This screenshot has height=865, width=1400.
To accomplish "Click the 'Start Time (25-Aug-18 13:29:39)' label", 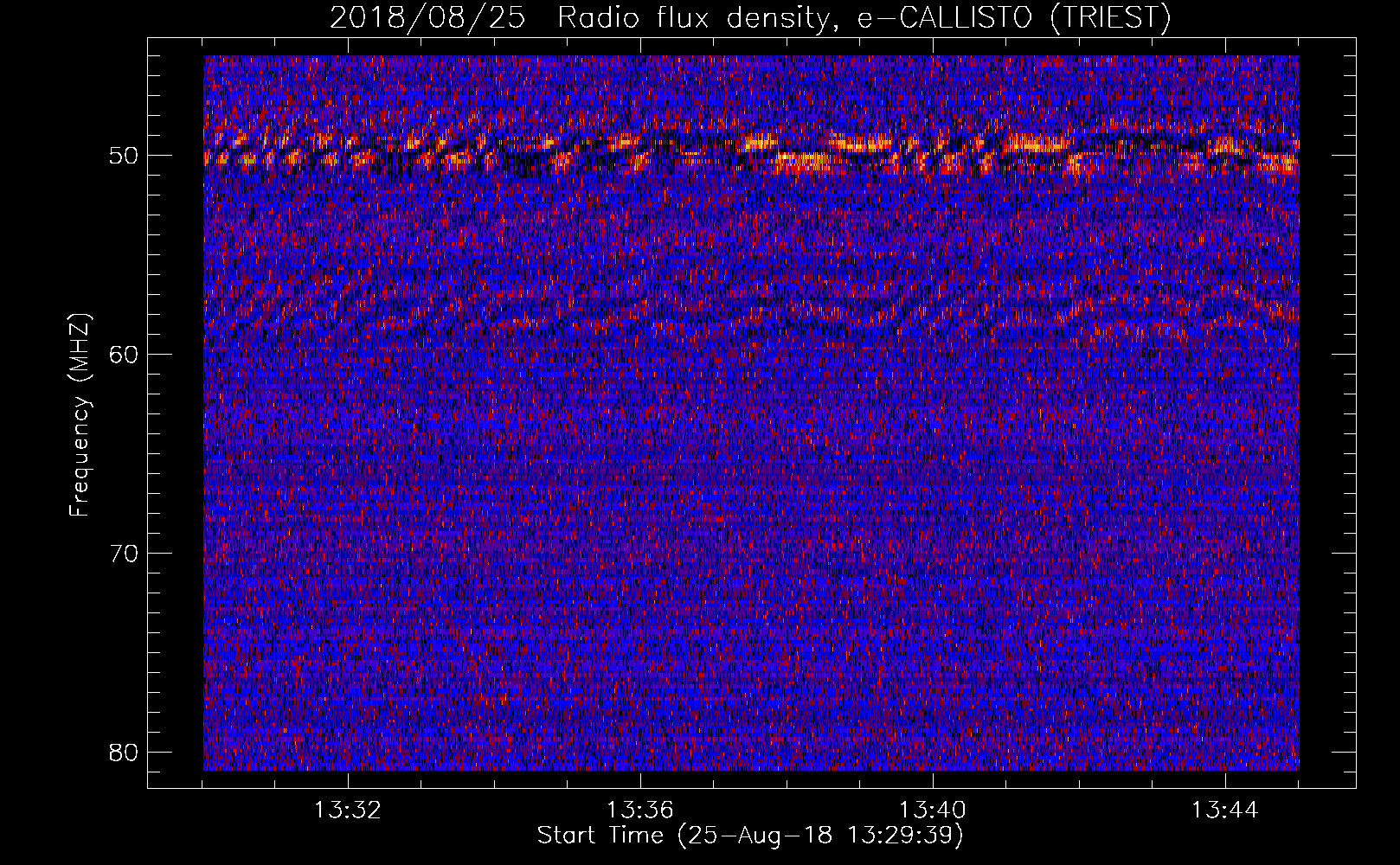I will (750, 836).
